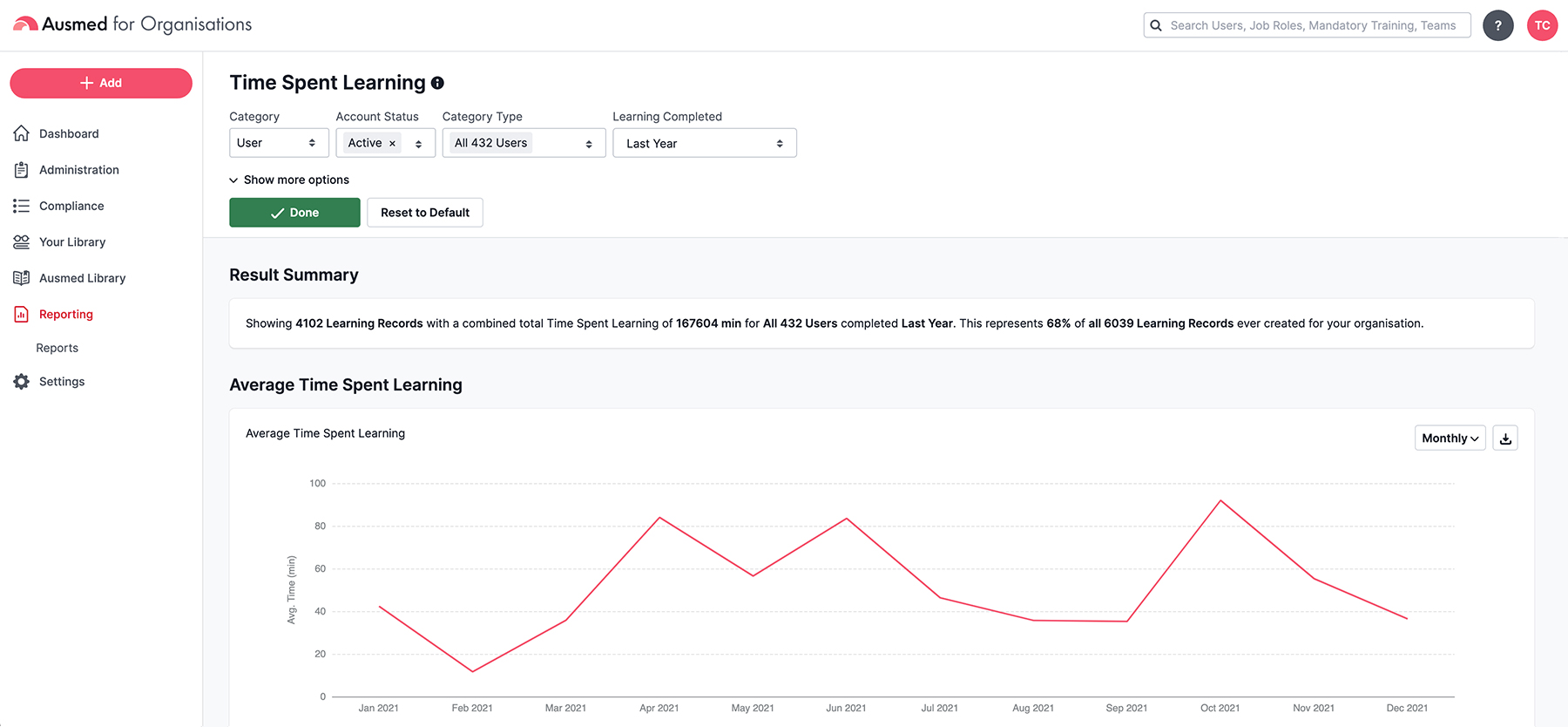The height and width of the screenshot is (727, 1568).
Task: Select Reporting in the sidebar
Action: pos(66,315)
